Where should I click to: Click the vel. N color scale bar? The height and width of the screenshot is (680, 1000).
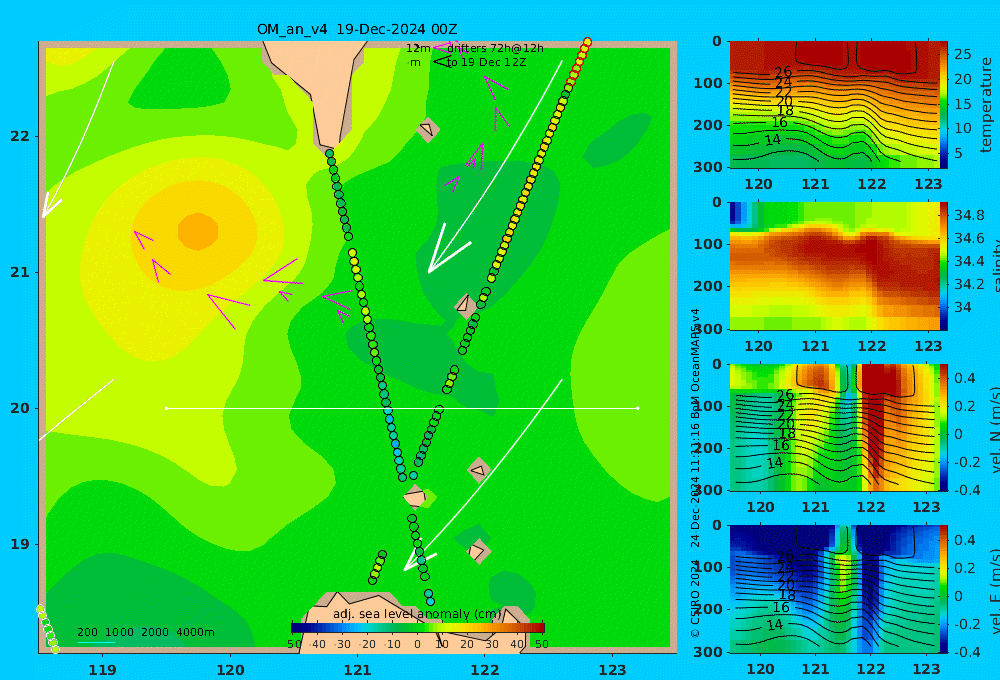point(944,427)
